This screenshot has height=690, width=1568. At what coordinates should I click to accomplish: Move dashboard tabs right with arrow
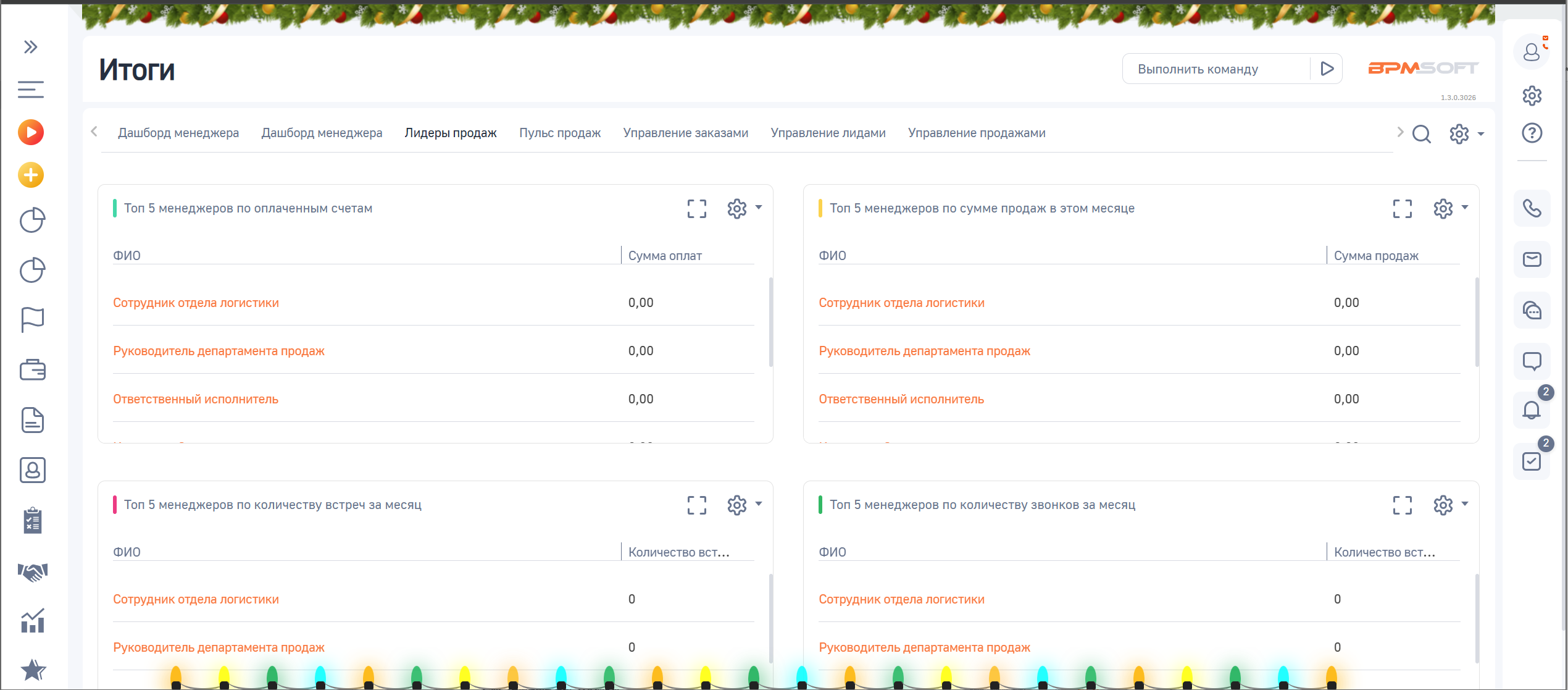tap(1400, 132)
